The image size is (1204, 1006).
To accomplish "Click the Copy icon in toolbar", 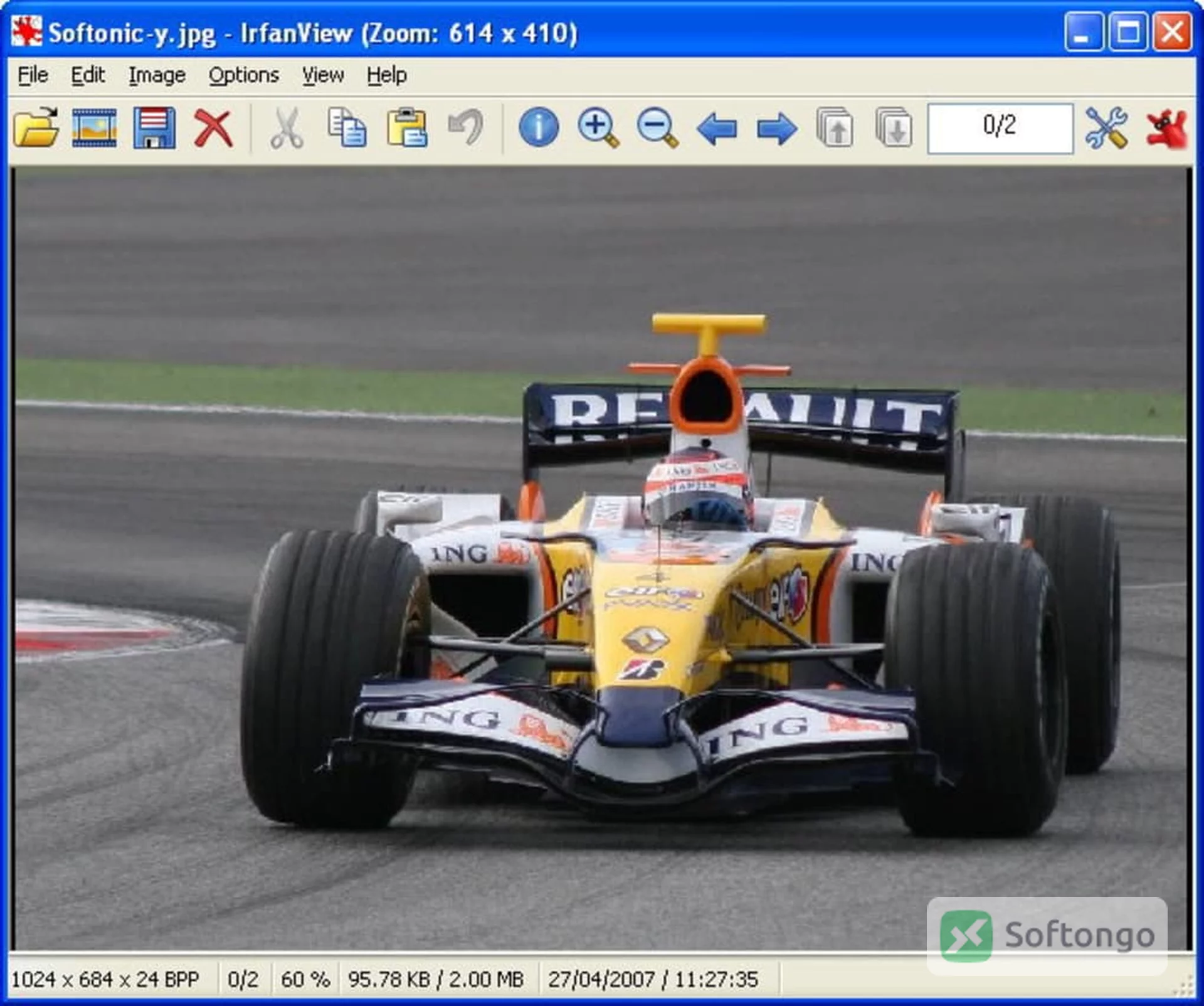I will click(347, 128).
